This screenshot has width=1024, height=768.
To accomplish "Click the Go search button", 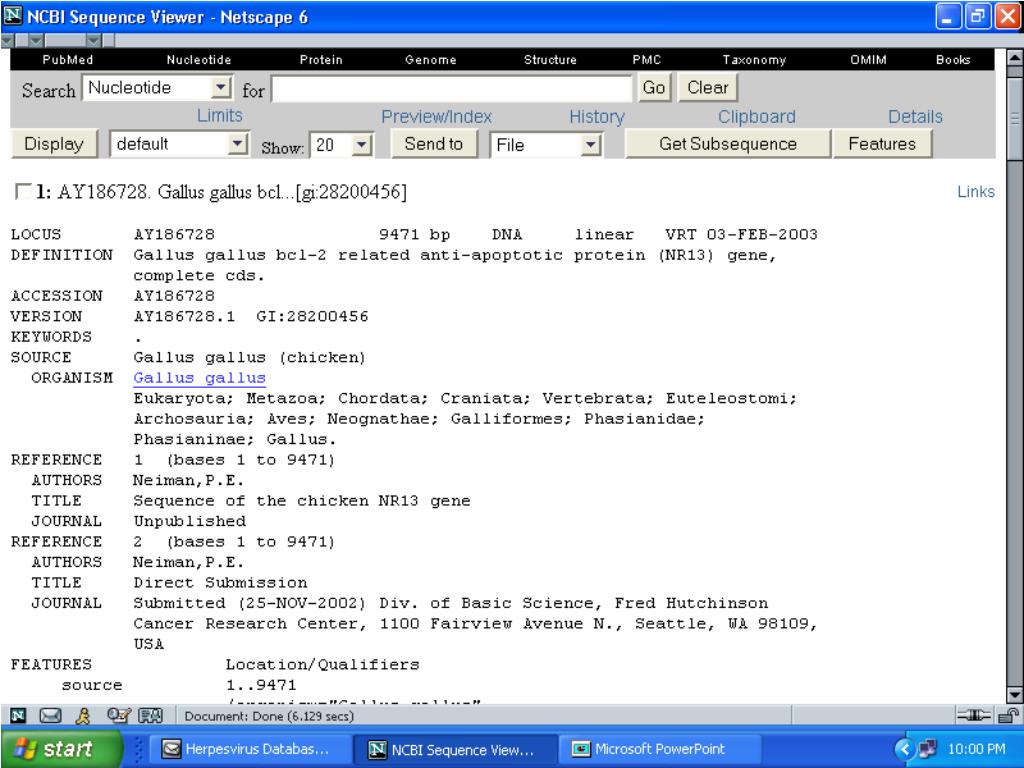I will [654, 88].
